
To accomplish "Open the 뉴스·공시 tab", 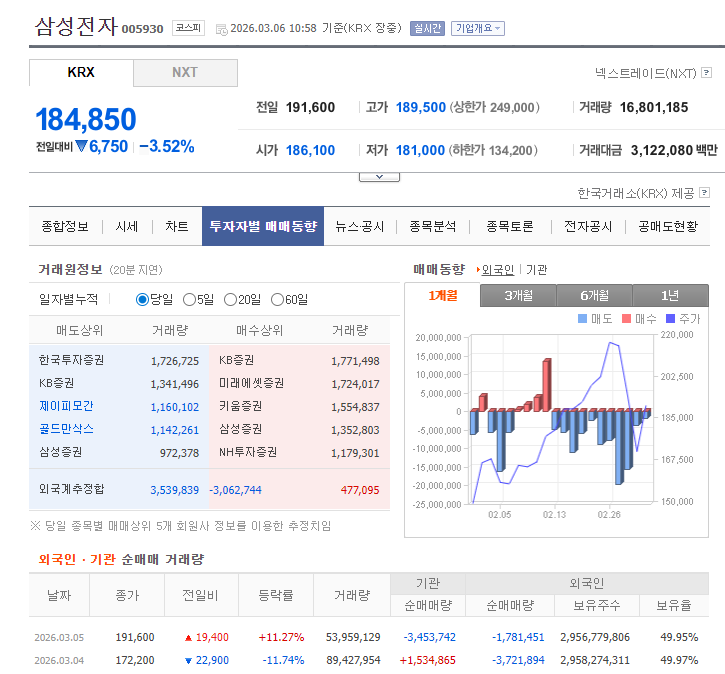I will (x=359, y=226).
